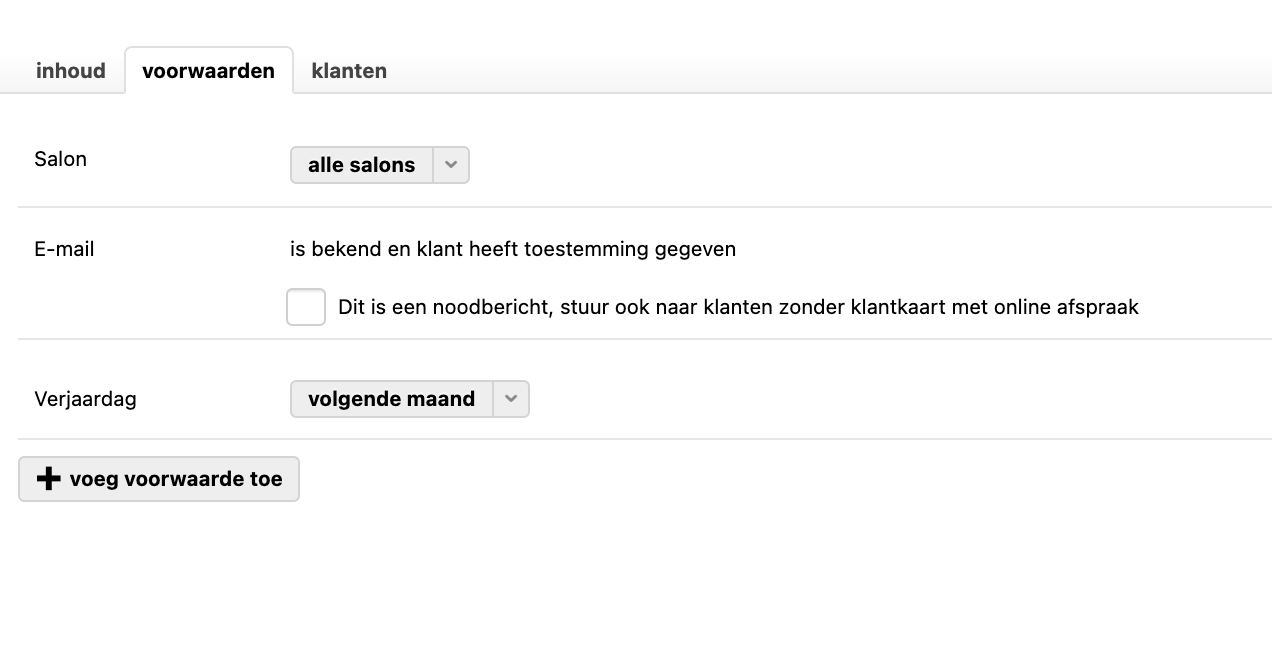Screen dimensions: 1272x654
Task: Switch to the inhoud tab
Action: 71,71
